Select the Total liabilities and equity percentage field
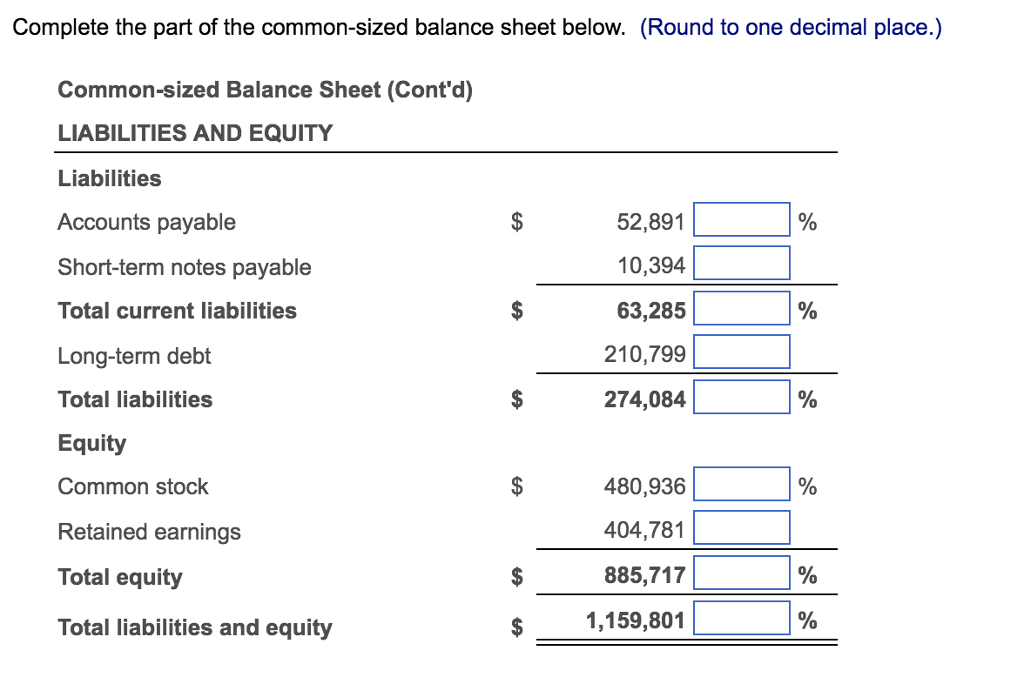Viewport: 1024px width, 684px height. click(740, 617)
